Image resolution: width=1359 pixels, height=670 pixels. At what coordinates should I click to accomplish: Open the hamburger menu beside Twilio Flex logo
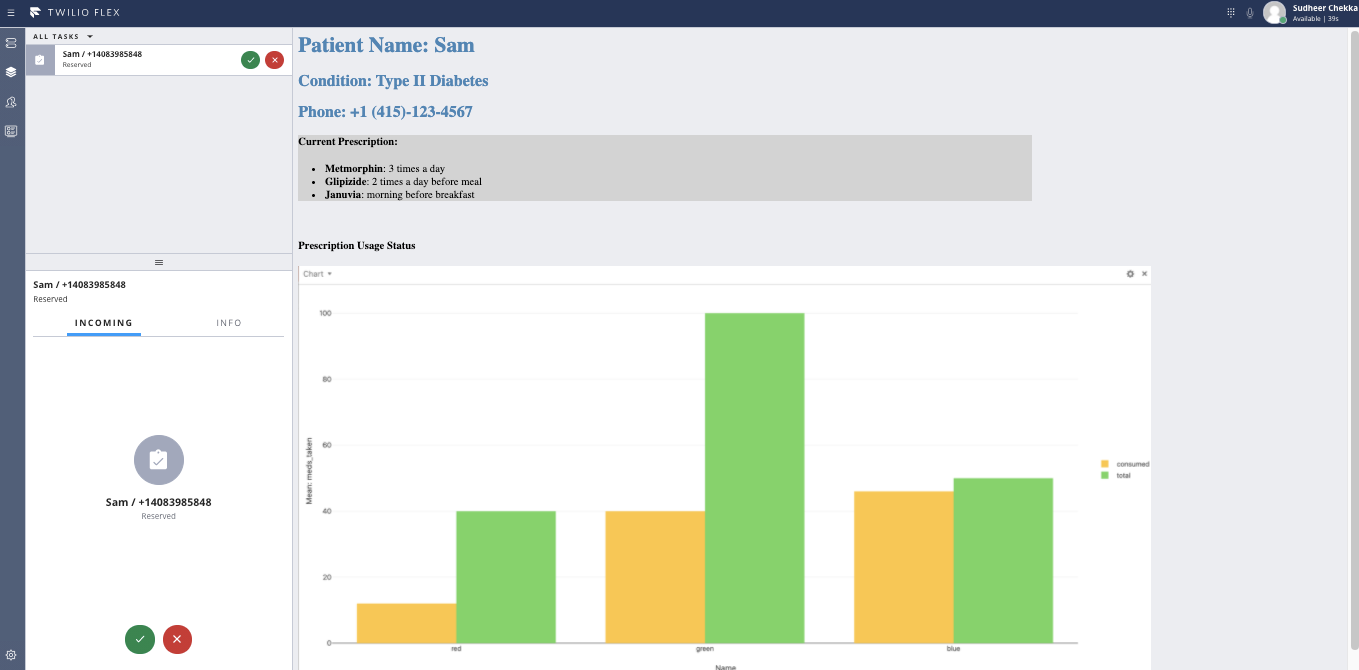[x=11, y=13]
